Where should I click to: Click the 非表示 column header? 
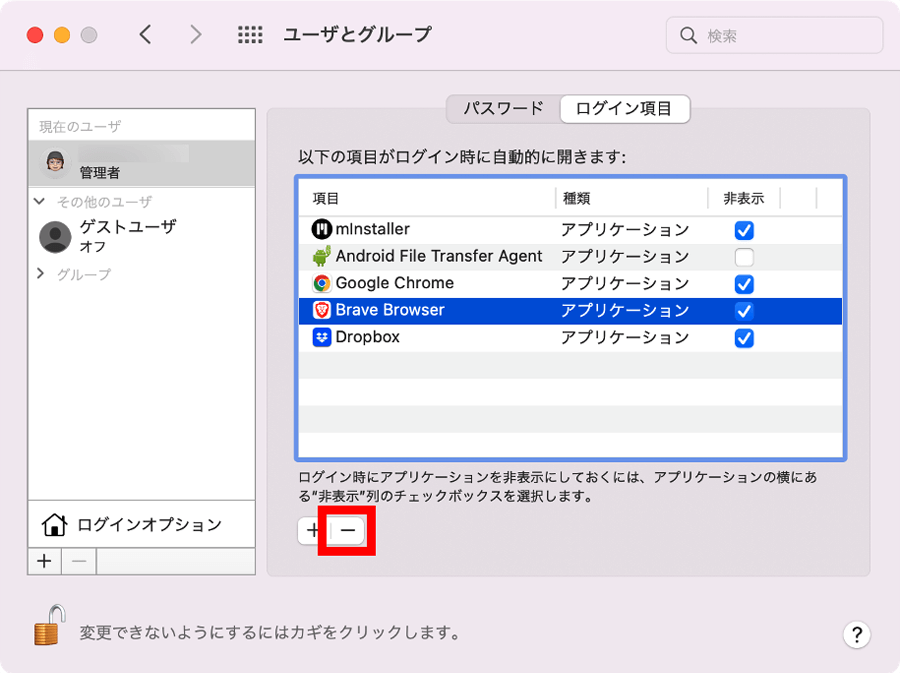pos(743,199)
